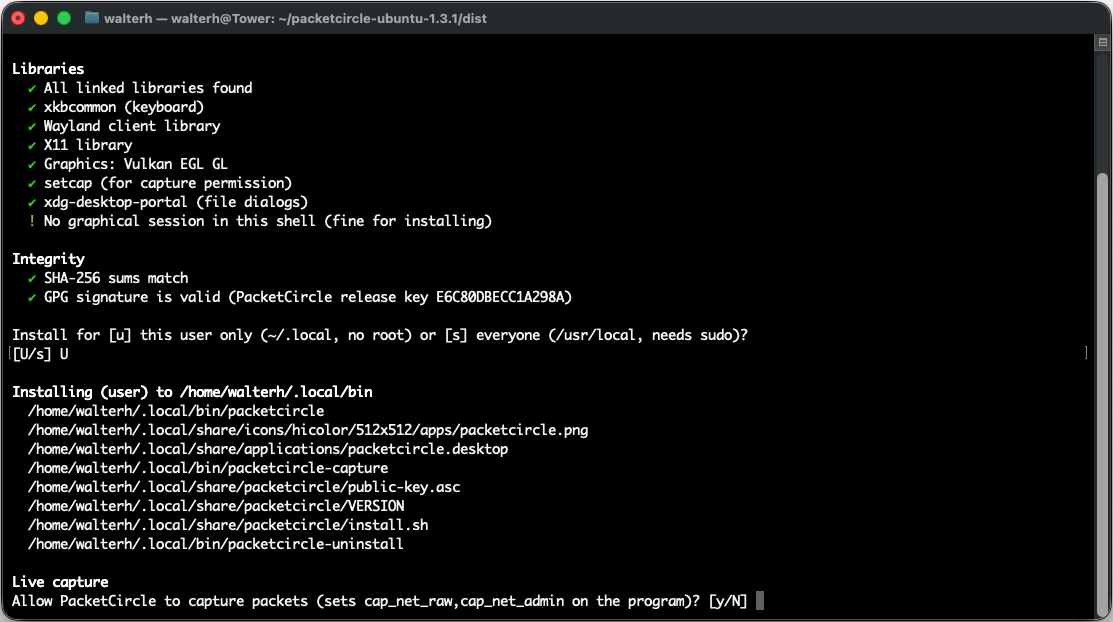Click the 'packetcircle.desktop' path line
Image resolution: width=1113 pixels, height=622 pixels.
point(268,449)
